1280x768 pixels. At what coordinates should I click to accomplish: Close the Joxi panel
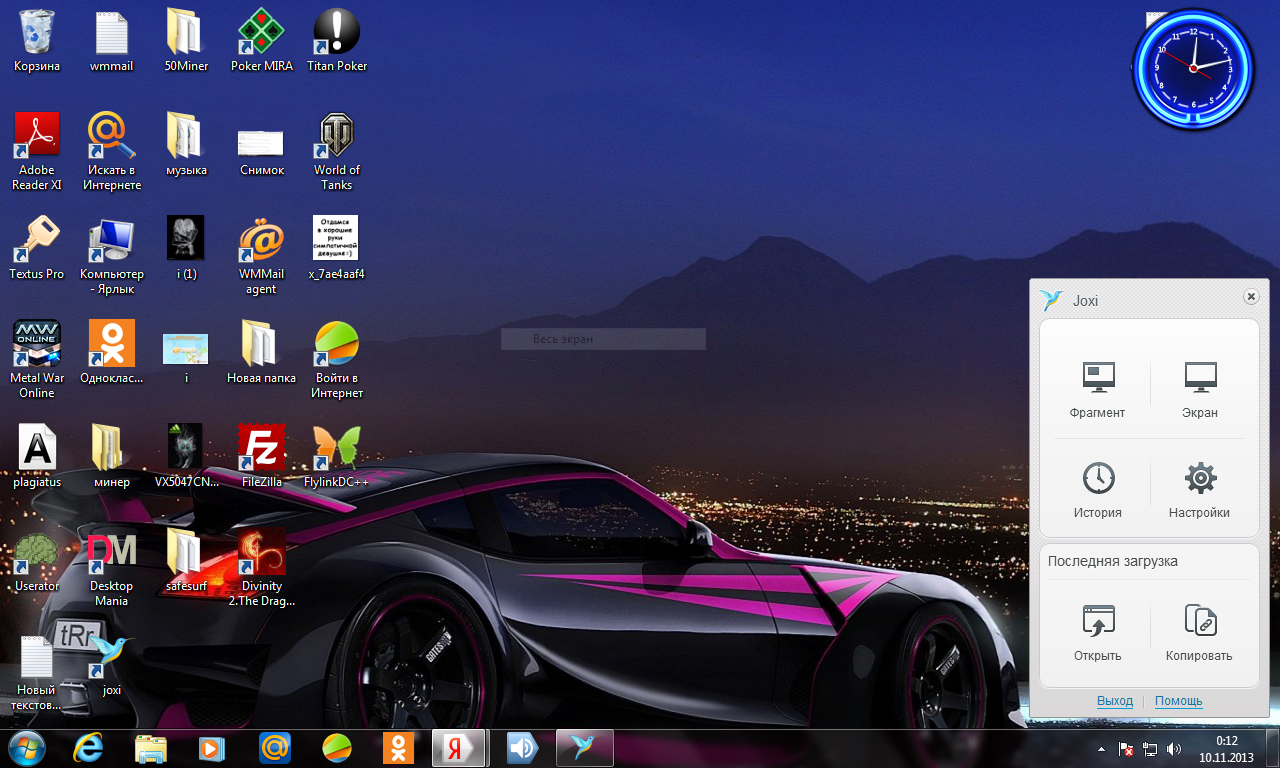point(1250,297)
